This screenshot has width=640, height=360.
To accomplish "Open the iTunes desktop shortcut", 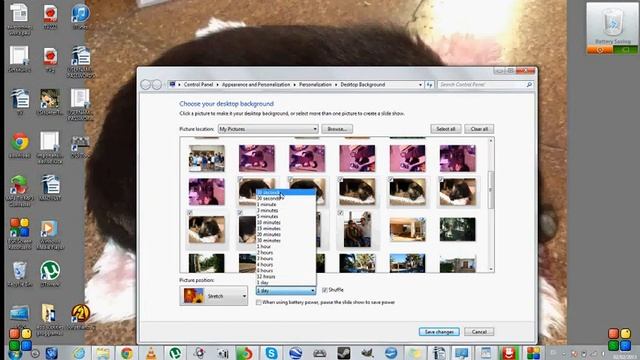I will (80, 17).
